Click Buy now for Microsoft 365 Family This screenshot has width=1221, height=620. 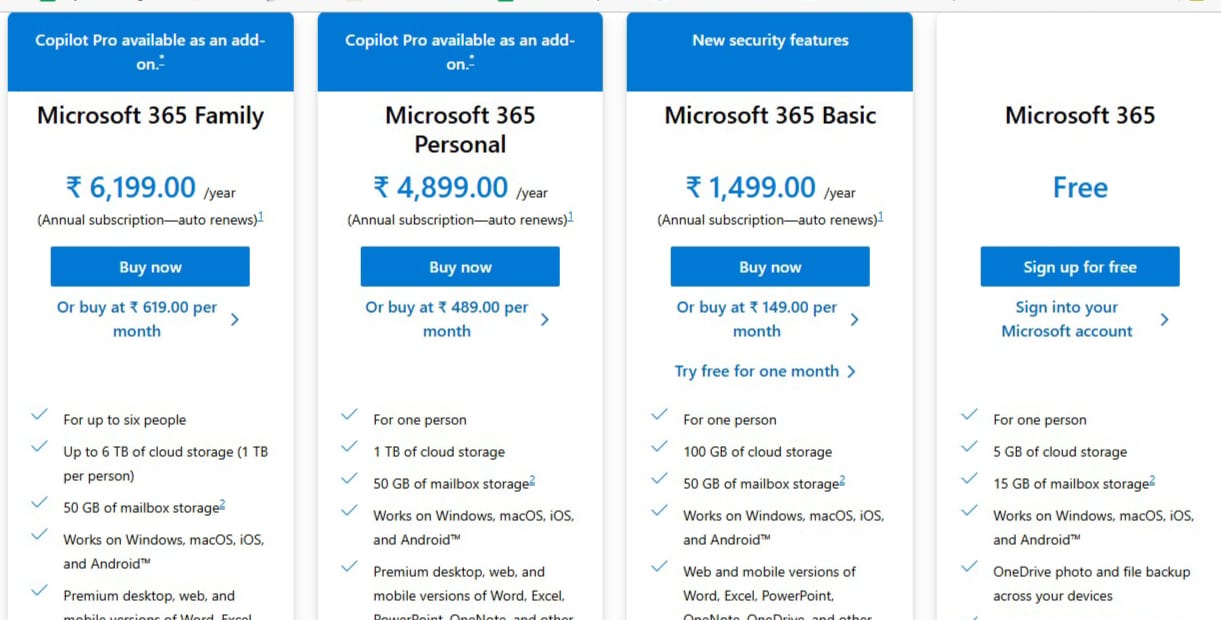(x=150, y=267)
